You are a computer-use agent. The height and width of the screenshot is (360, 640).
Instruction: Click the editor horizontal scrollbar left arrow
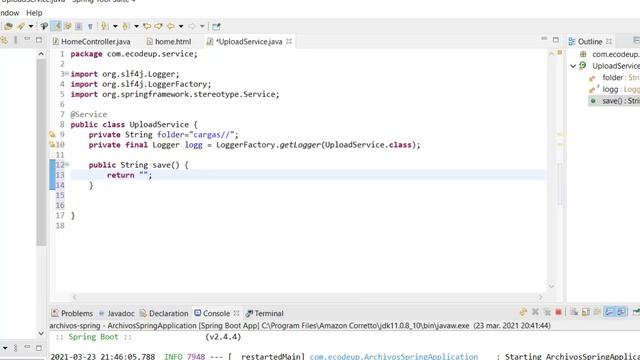74,297
